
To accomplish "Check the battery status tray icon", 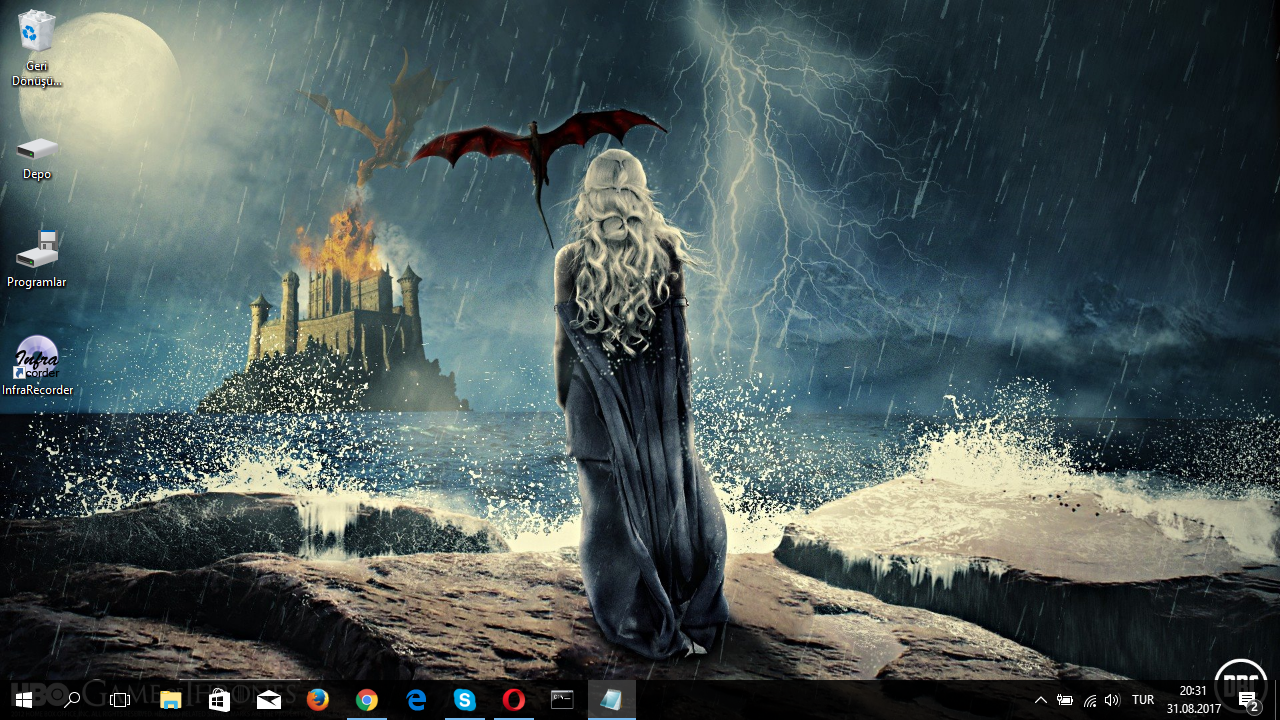I will pos(1065,700).
